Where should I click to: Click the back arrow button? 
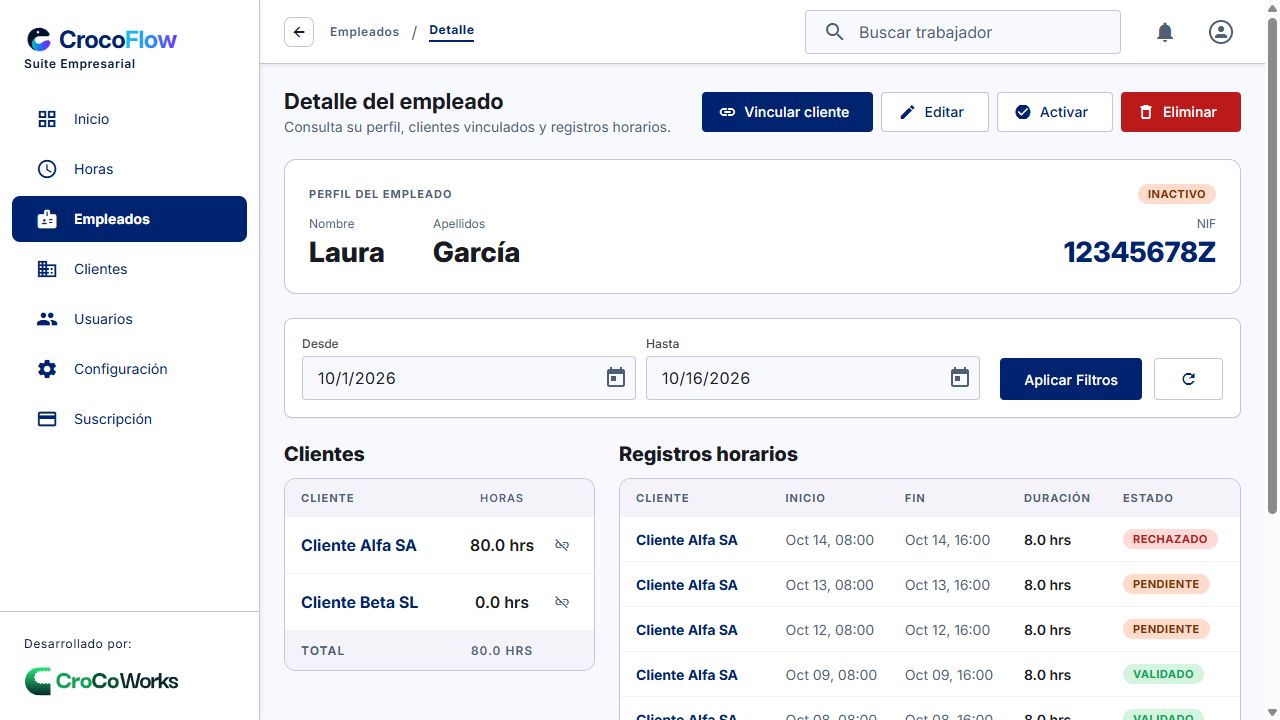(x=299, y=32)
